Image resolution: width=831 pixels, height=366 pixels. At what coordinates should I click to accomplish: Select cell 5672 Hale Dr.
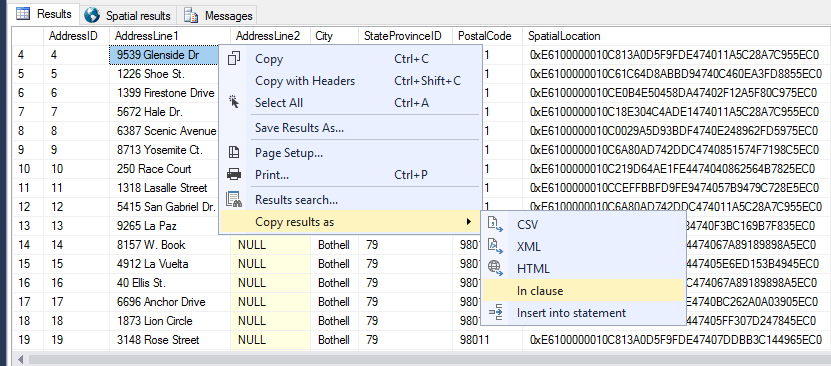coord(164,112)
